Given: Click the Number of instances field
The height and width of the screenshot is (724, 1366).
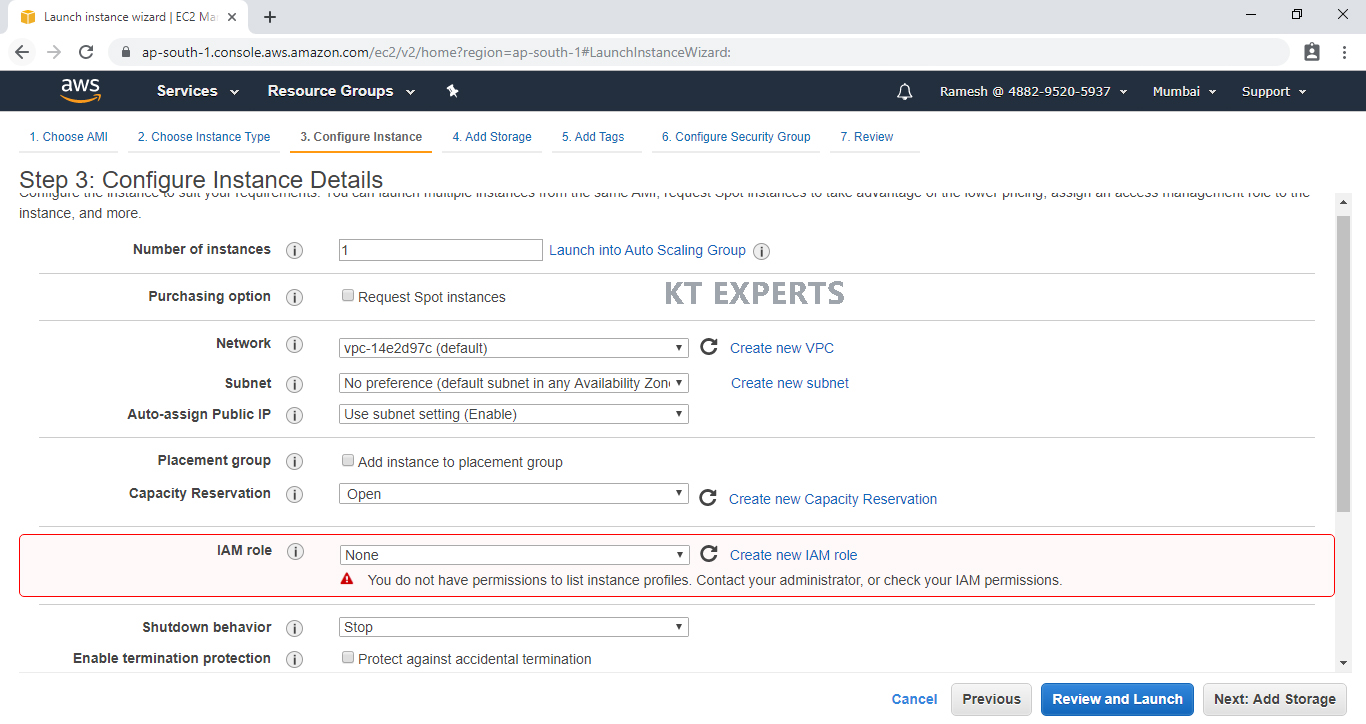Looking at the screenshot, I should (x=441, y=250).
